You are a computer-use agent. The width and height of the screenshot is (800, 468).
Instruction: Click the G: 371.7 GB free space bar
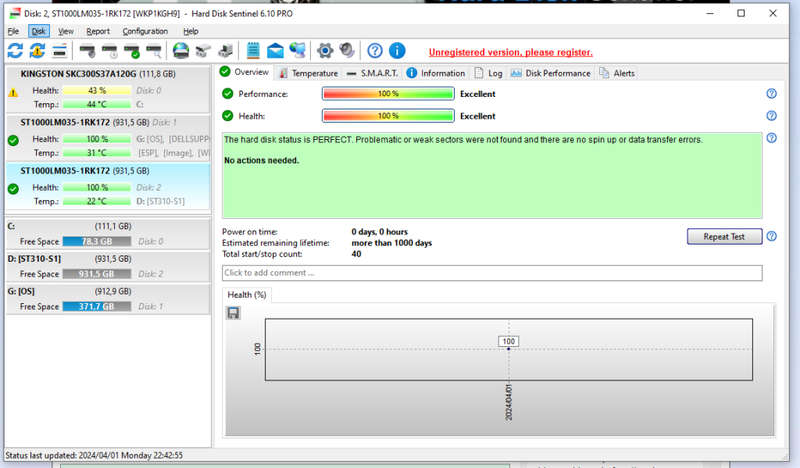(x=97, y=306)
